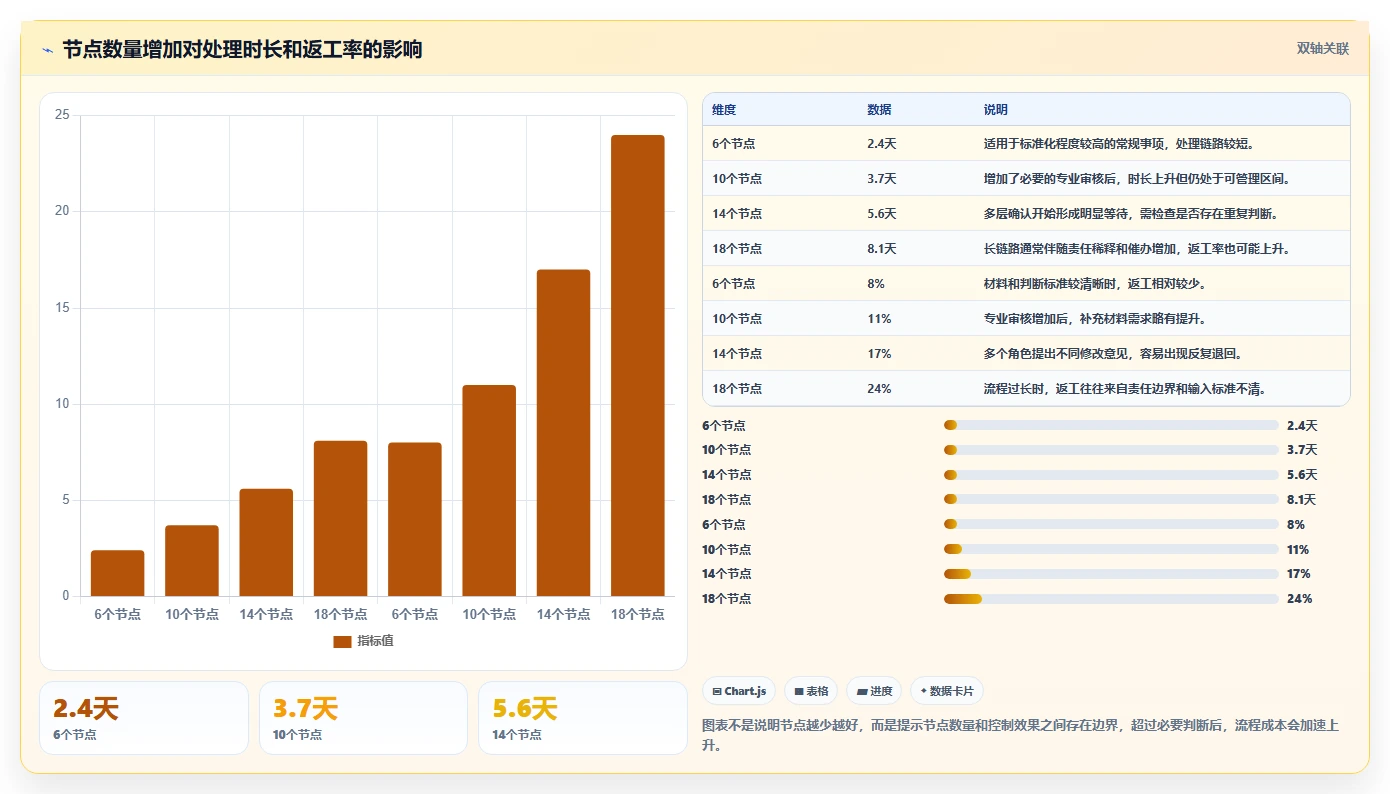Click the 维度 table column header
1390x794 pixels.
point(724,110)
